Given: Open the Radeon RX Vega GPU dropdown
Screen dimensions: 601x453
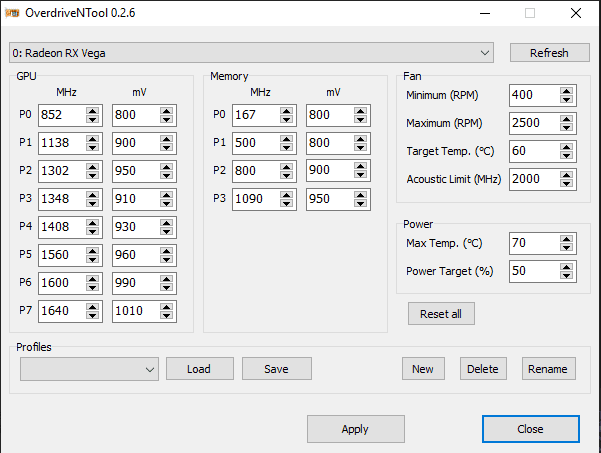Looking at the screenshot, I should point(251,53).
